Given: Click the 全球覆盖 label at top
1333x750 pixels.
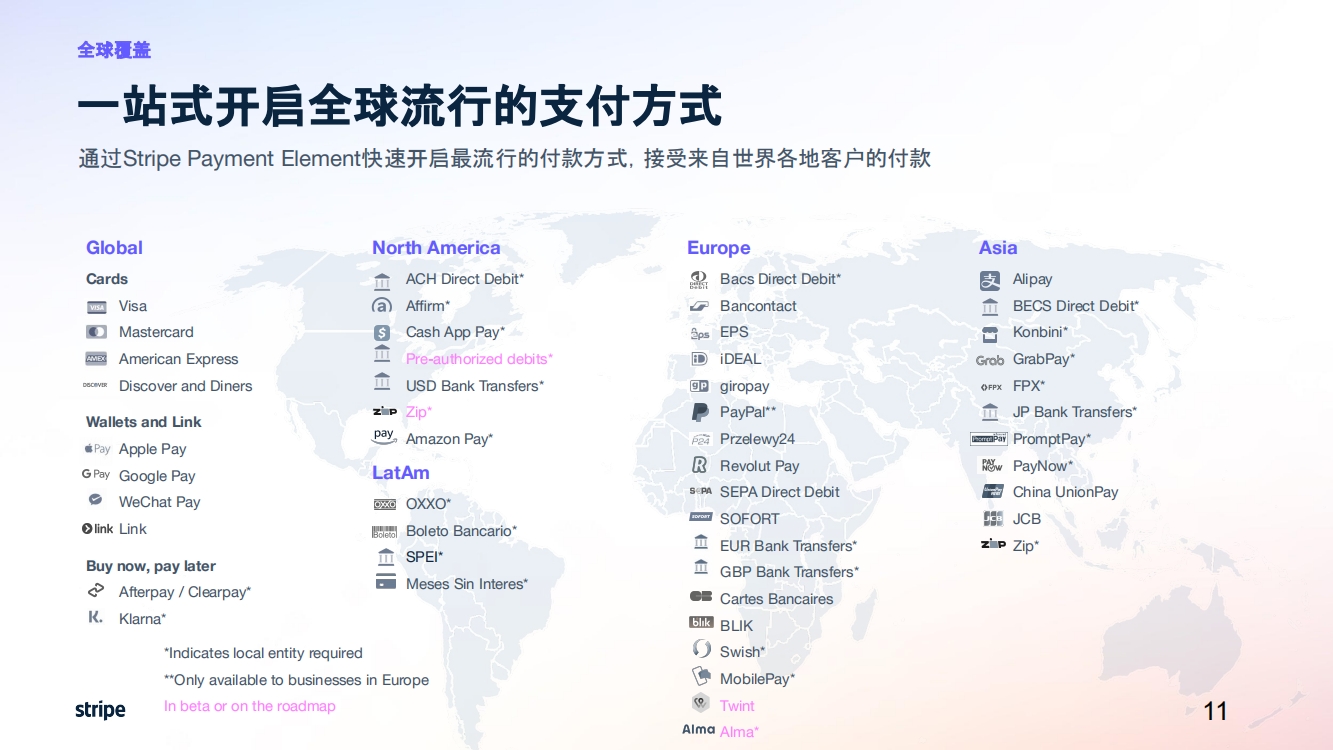Looking at the screenshot, I should tap(114, 49).
